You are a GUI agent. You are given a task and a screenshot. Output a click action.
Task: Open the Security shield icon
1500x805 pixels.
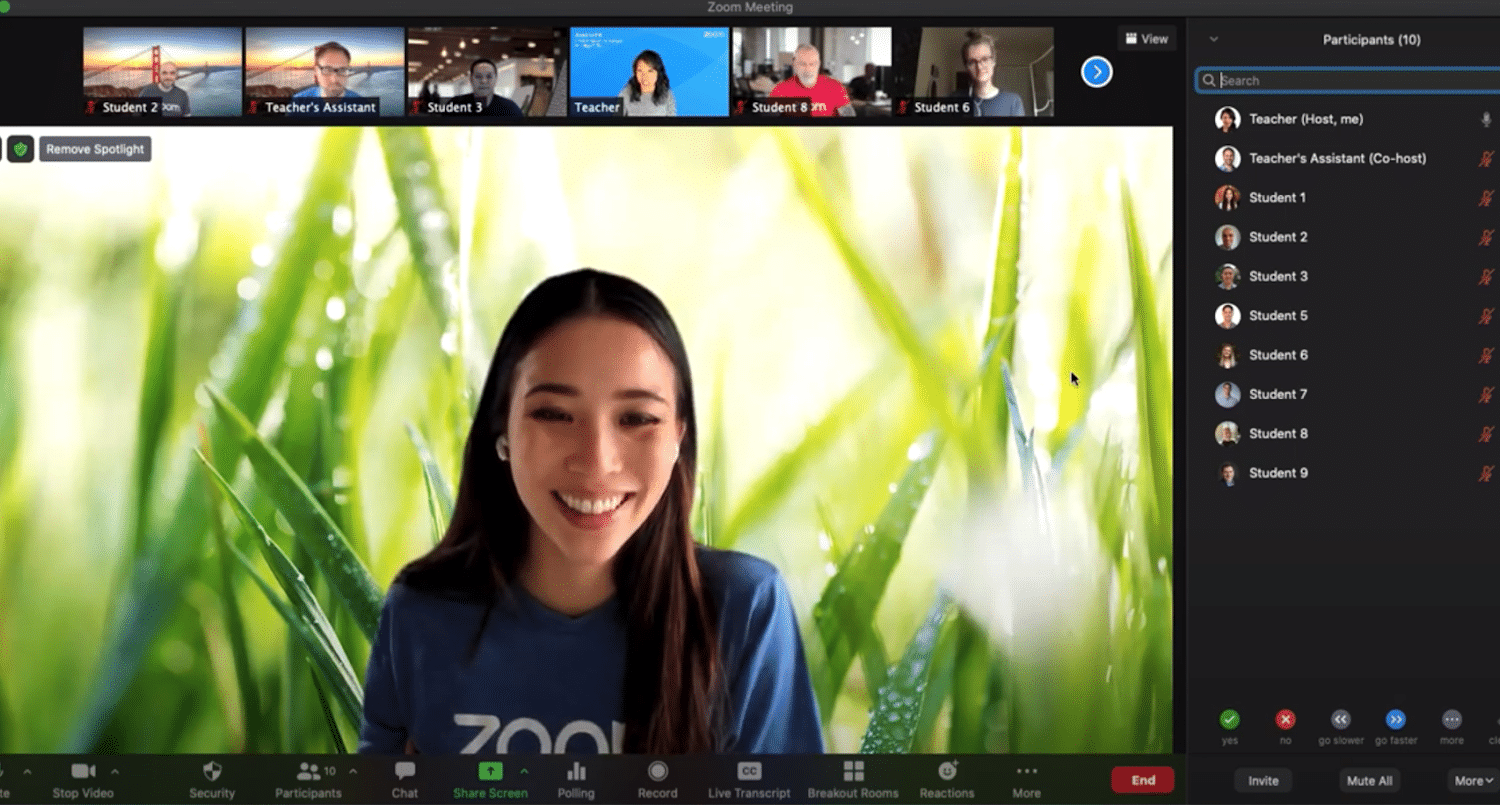(211, 772)
